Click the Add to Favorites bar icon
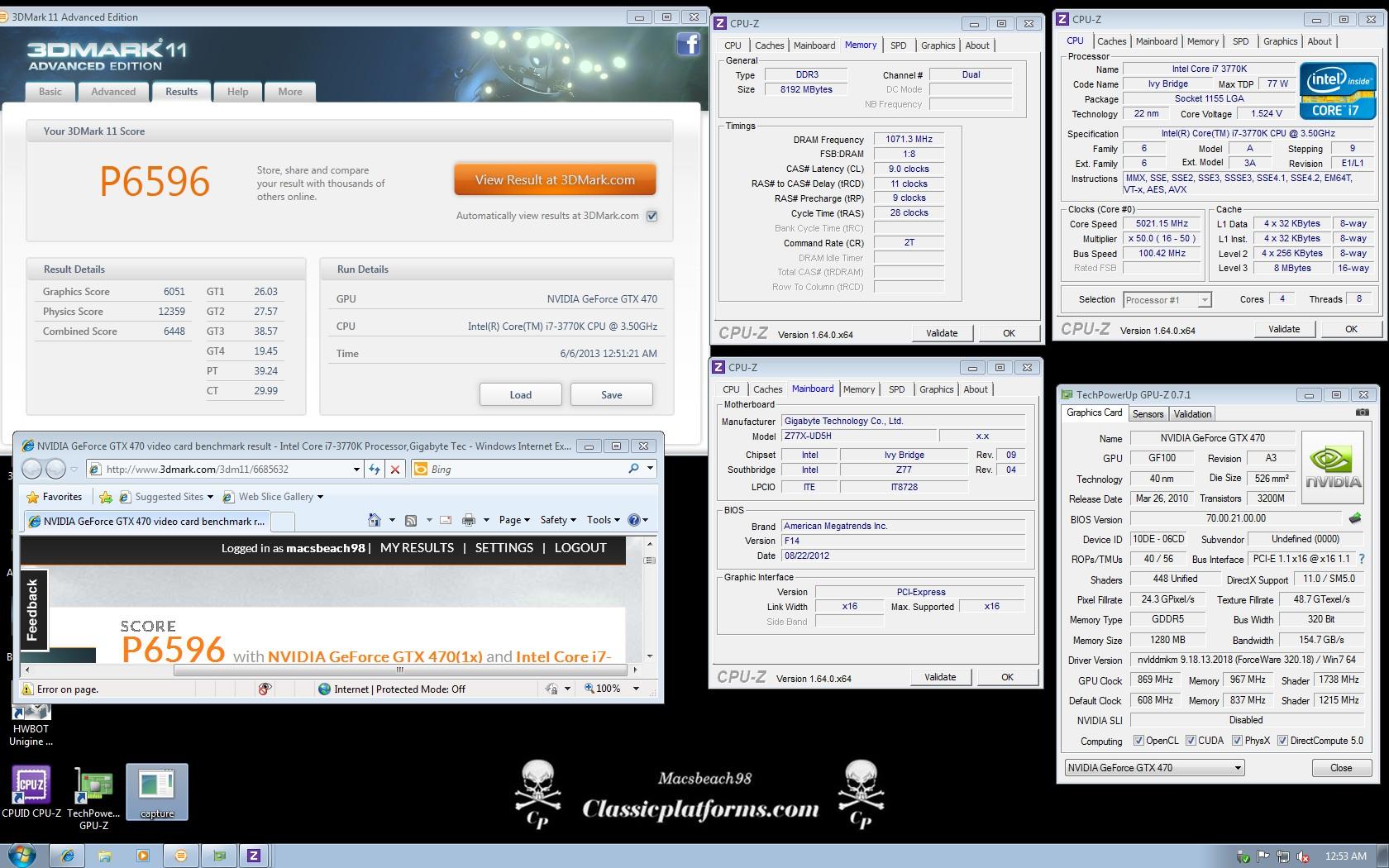This screenshot has width=1389, height=868. [x=106, y=497]
